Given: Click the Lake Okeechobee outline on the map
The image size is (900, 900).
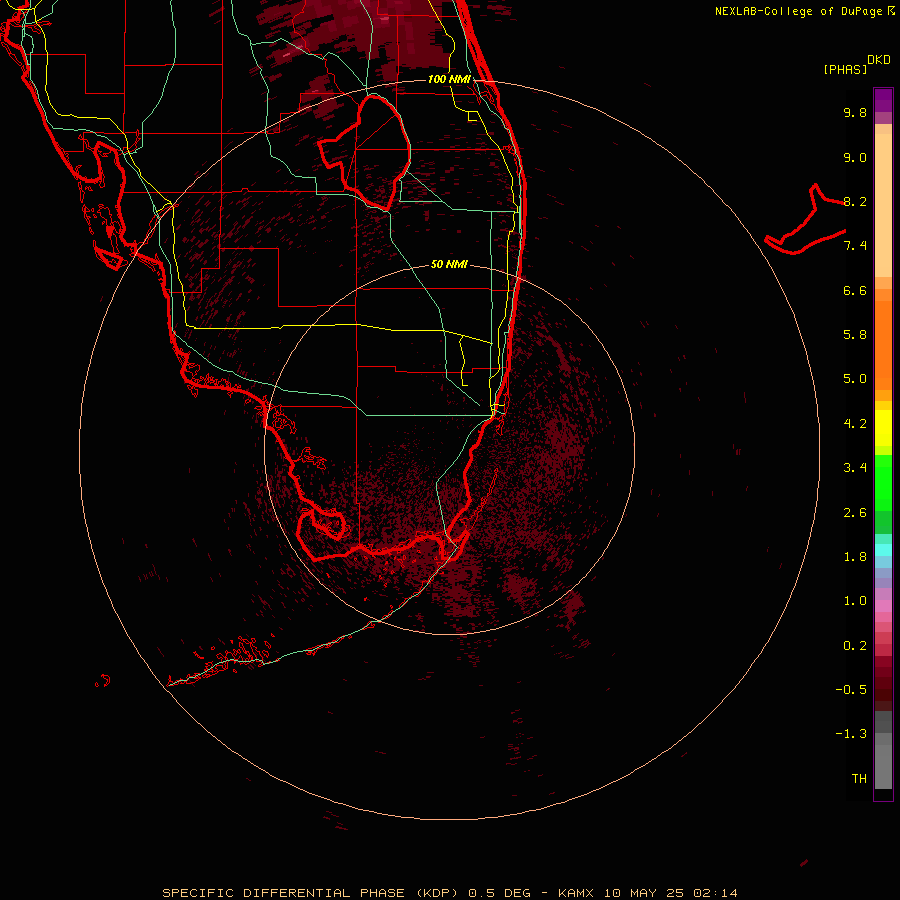Looking at the screenshot, I should [365, 152].
